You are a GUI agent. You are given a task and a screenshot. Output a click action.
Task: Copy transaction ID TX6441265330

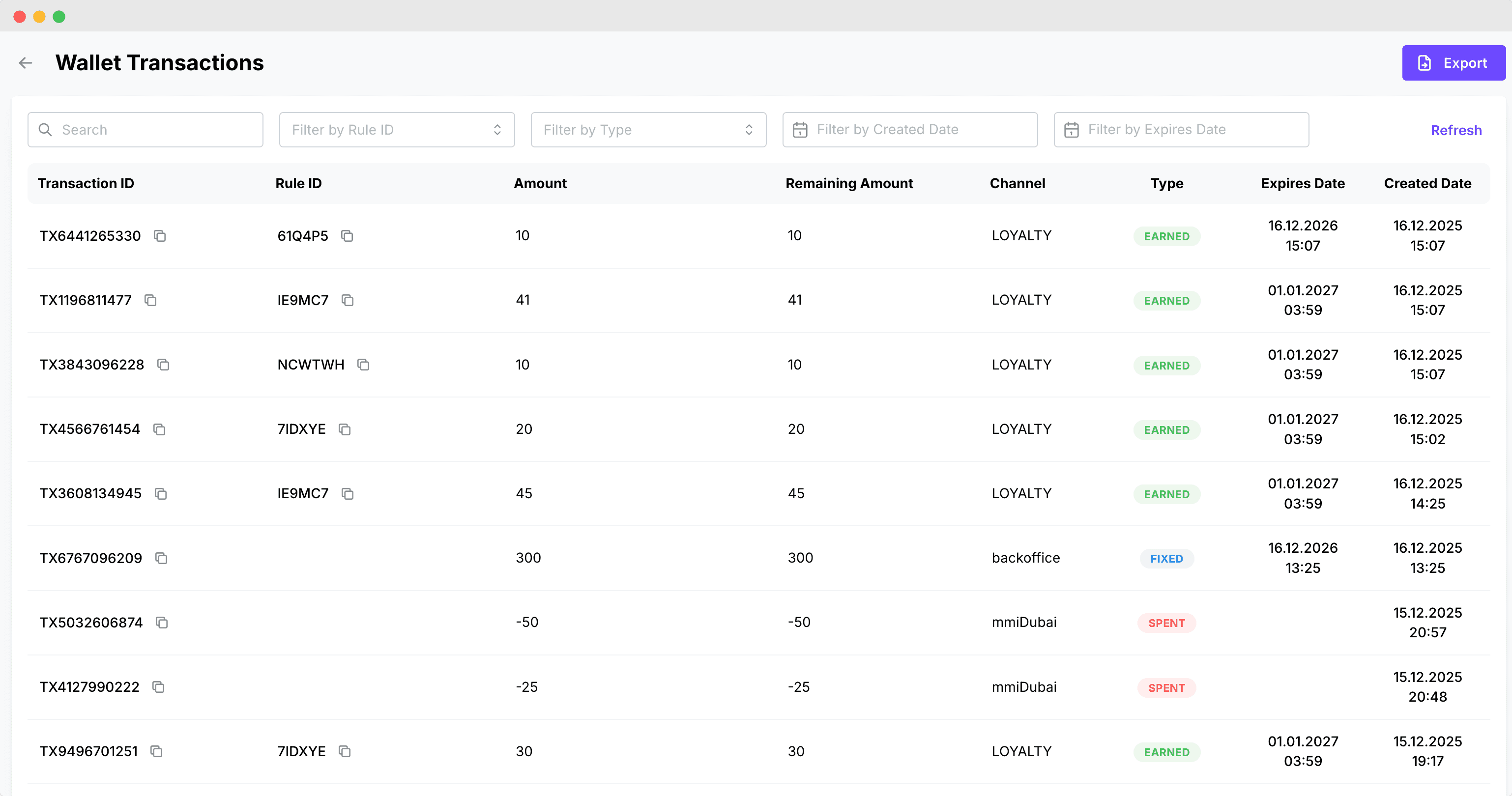[x=160, y=236]
